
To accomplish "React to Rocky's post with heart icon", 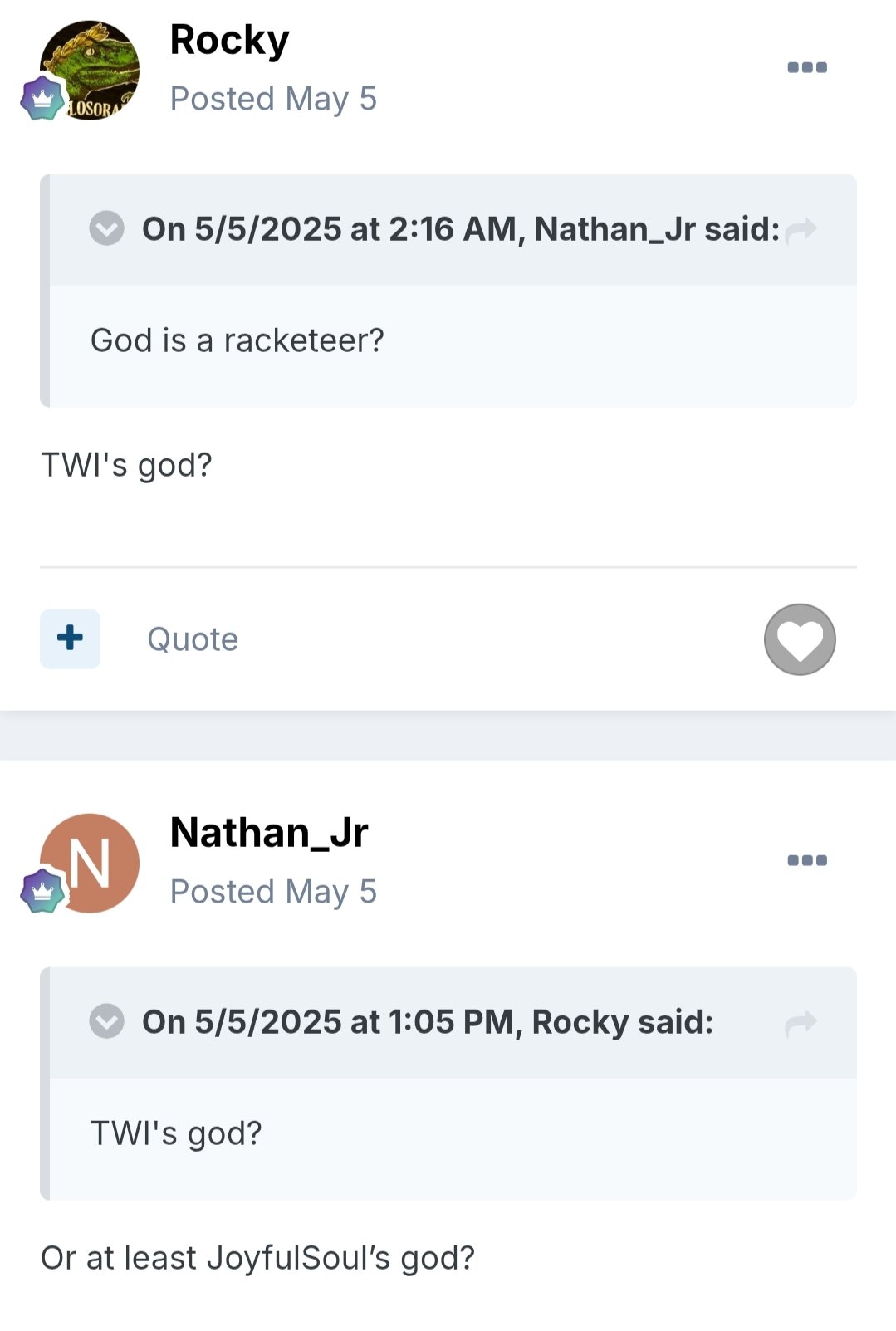I will tap(800, 639).
